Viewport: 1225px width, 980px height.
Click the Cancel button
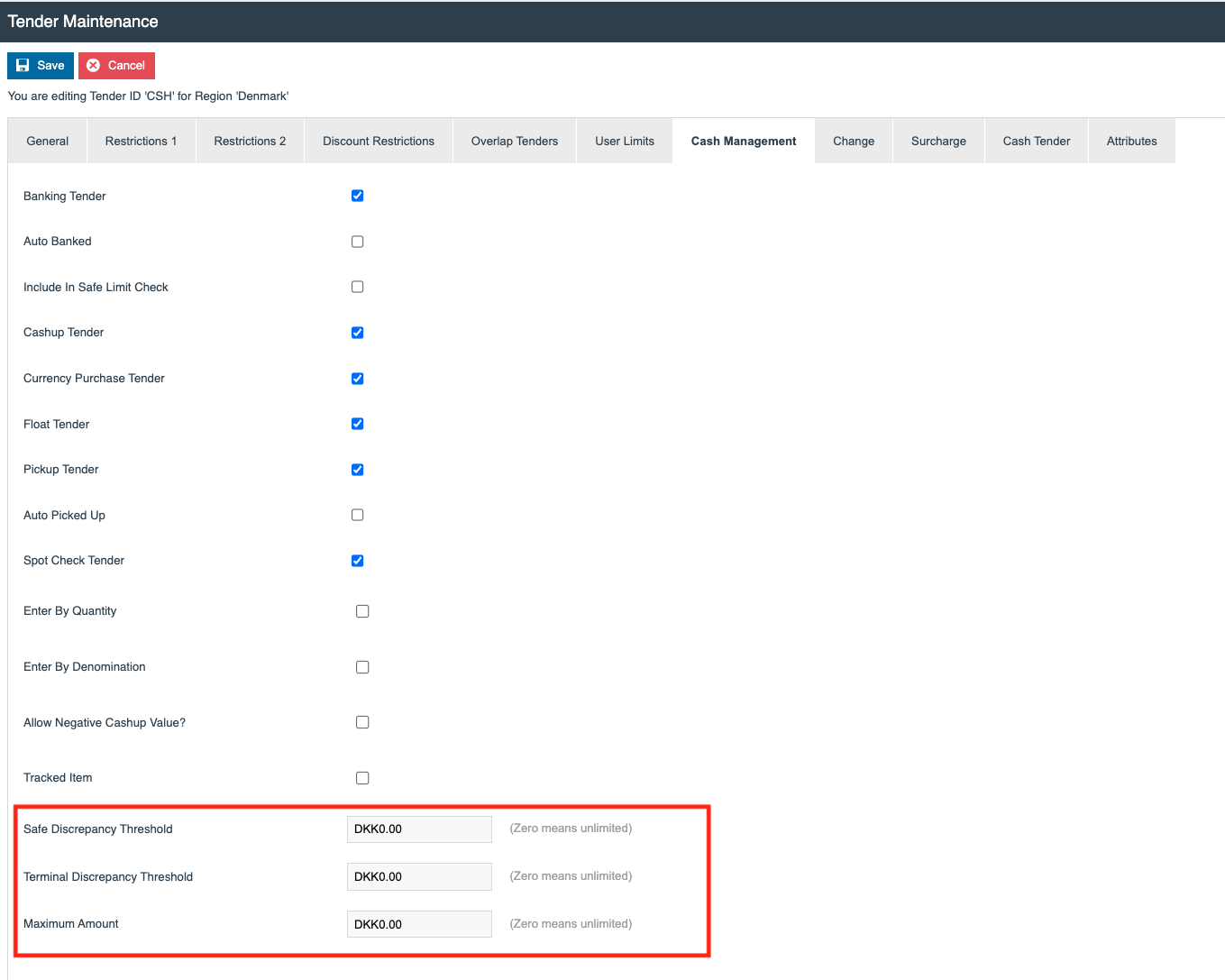[116, 66]
